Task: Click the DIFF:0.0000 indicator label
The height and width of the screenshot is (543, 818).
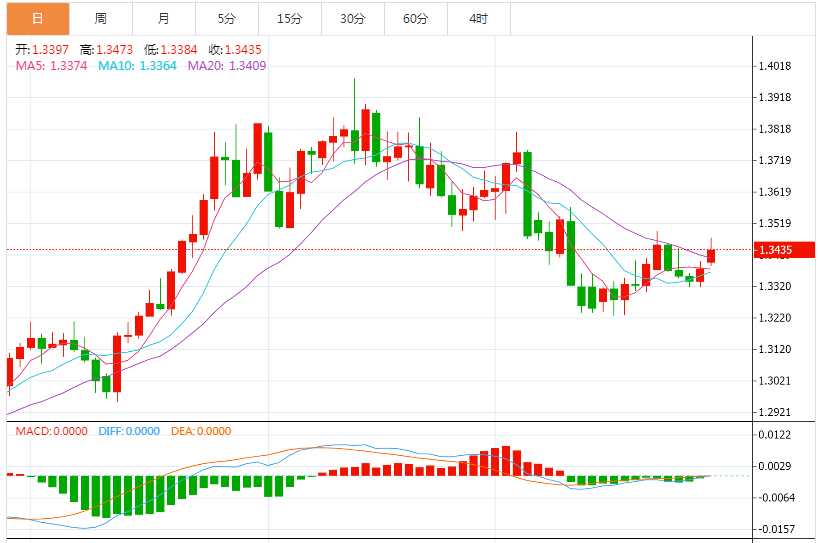Action: coord(129,431)
